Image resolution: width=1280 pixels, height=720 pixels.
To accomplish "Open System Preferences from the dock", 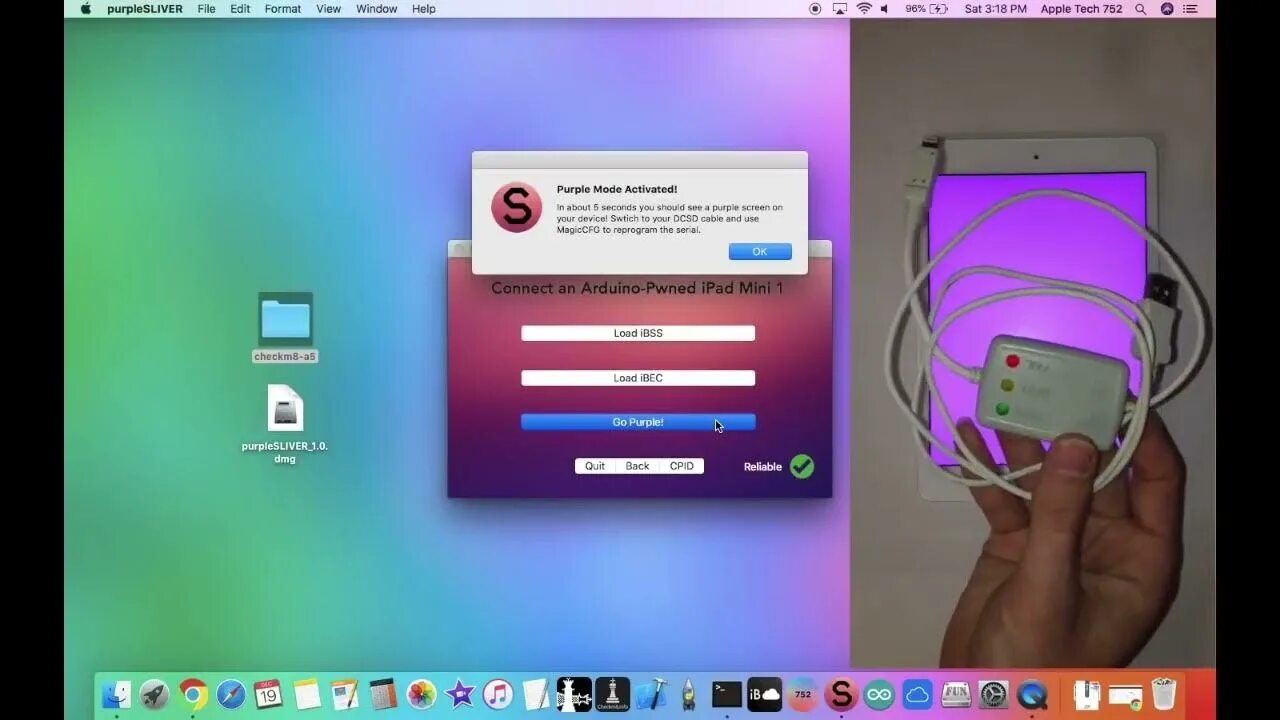I will pyautogui.click(x=994, y=693).
